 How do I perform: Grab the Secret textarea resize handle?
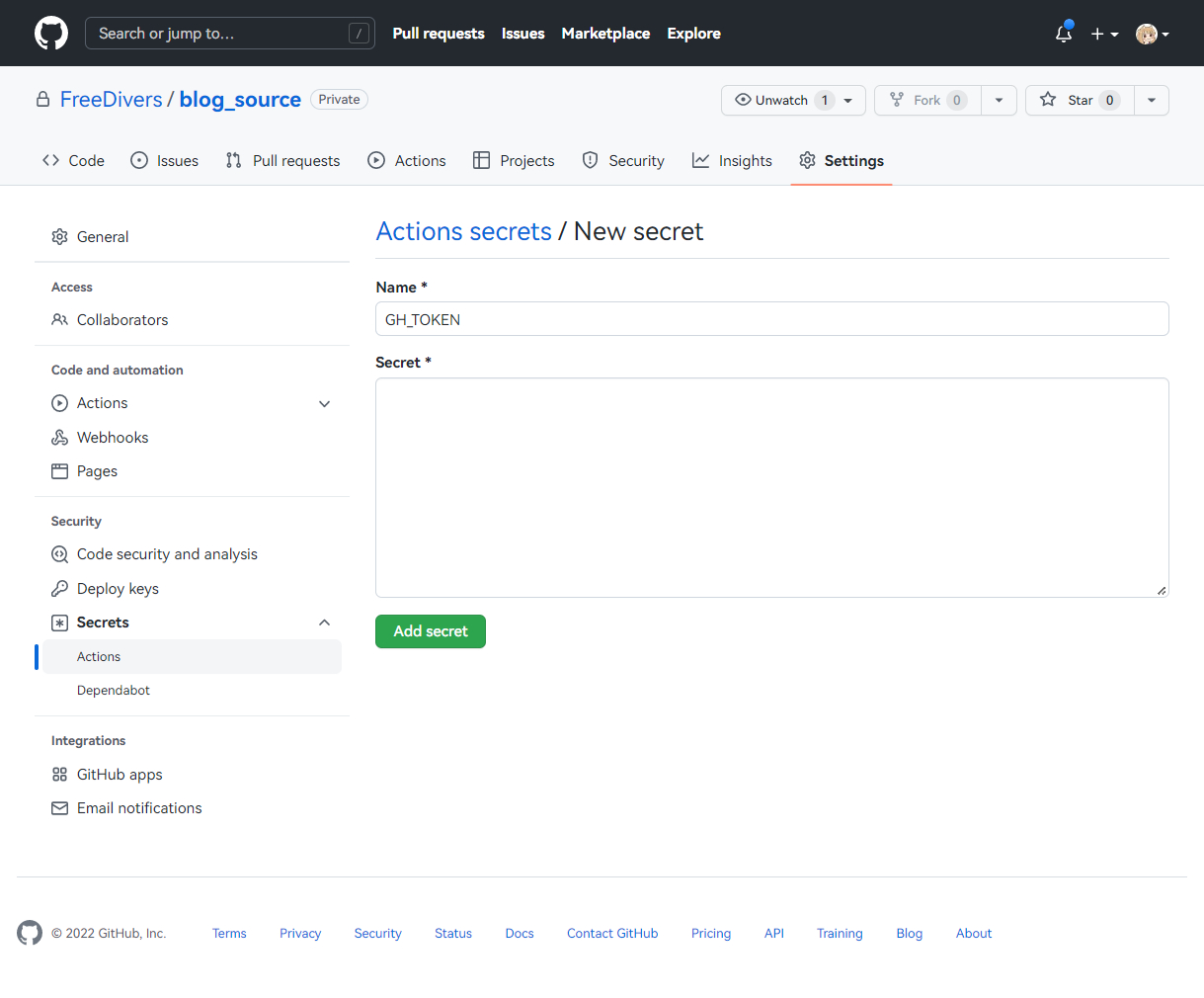(1162, 590)
